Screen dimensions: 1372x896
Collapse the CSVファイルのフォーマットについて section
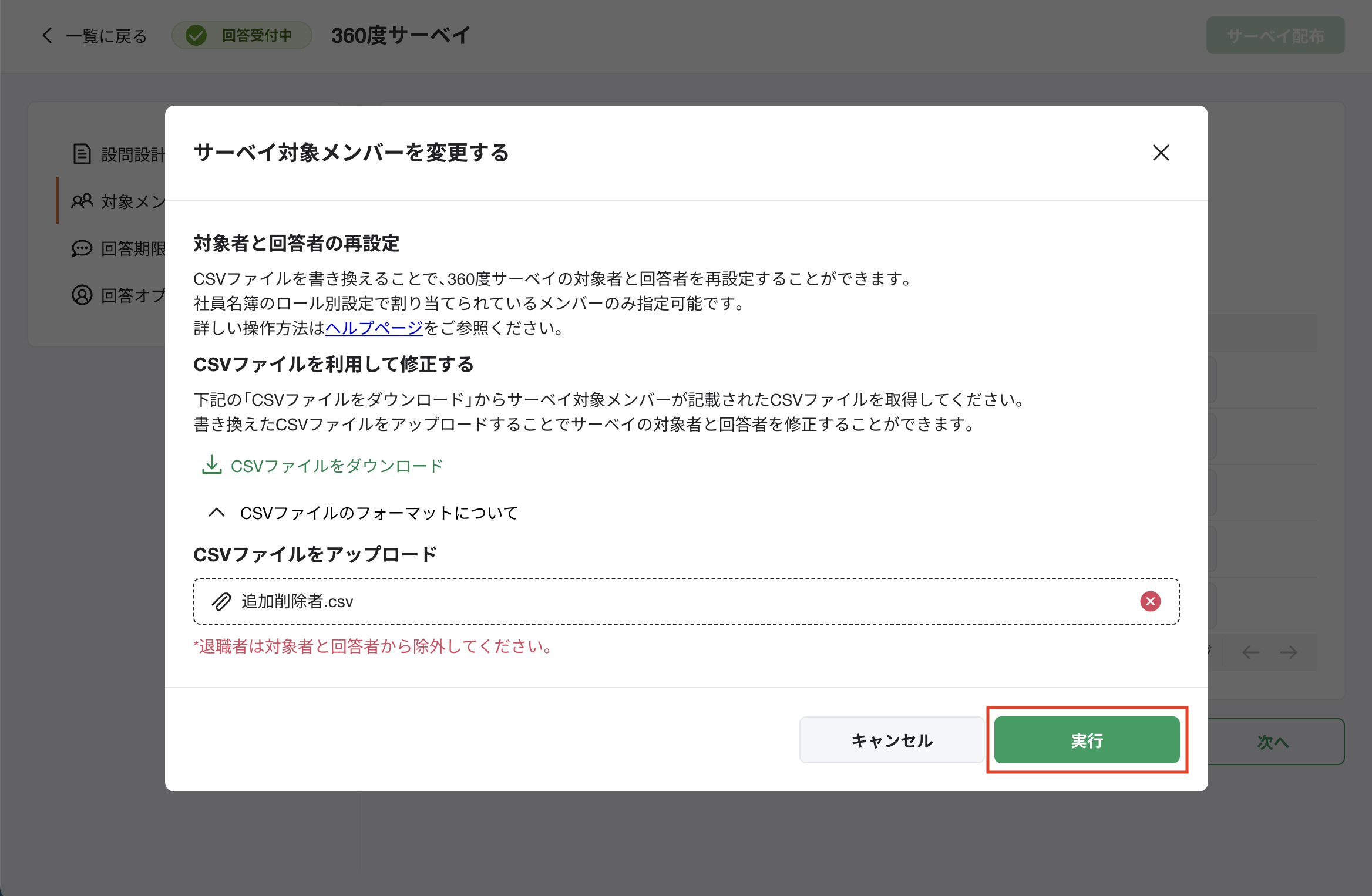point(217,512)
